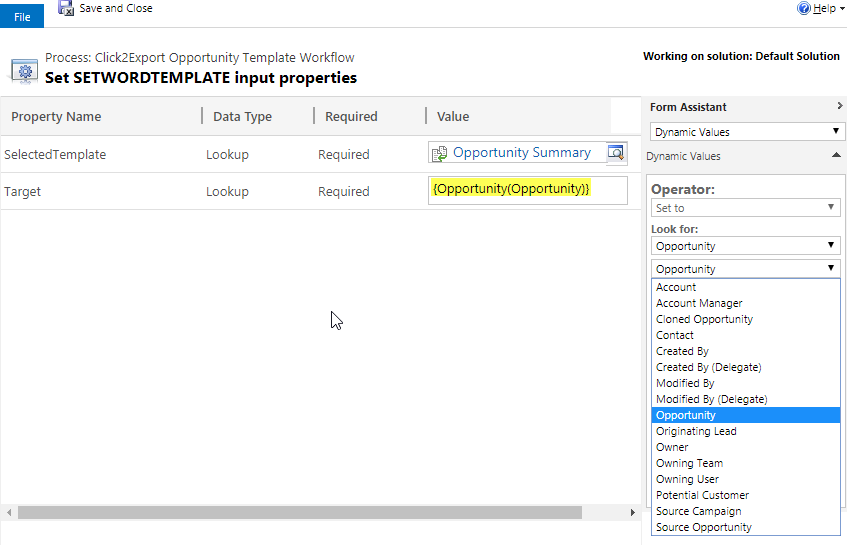Open the Look for Opportunity dropdown
The width and height of the screenshot is (847, 545).
(745, 246)
